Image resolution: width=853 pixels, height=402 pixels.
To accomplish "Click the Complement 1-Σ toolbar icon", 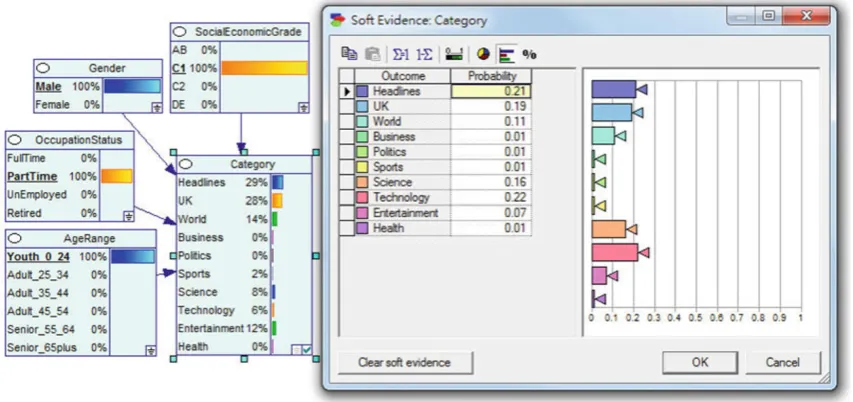I will coord(424,54).
